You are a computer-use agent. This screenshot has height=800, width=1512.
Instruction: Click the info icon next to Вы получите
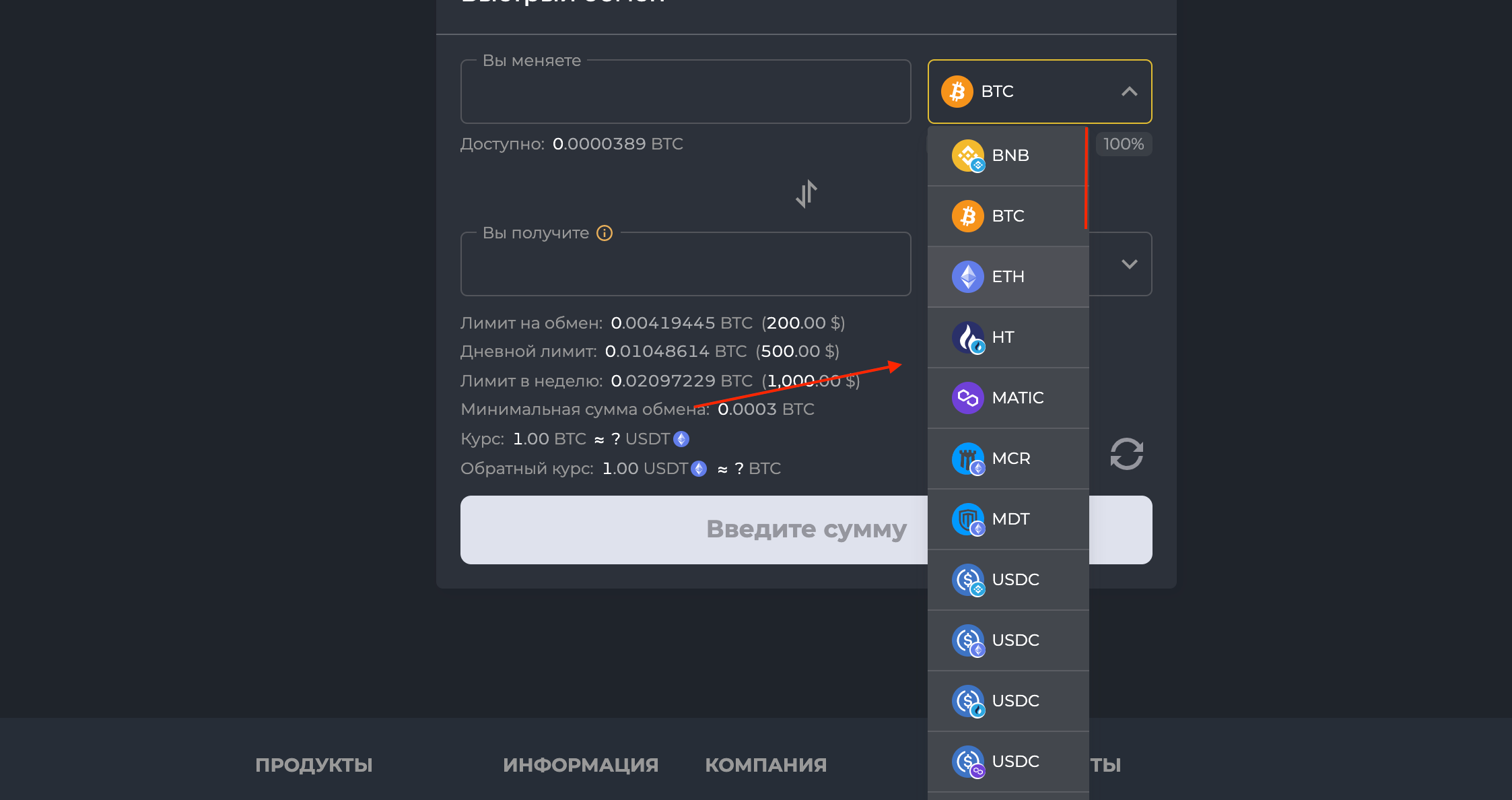tap(604, 232)
